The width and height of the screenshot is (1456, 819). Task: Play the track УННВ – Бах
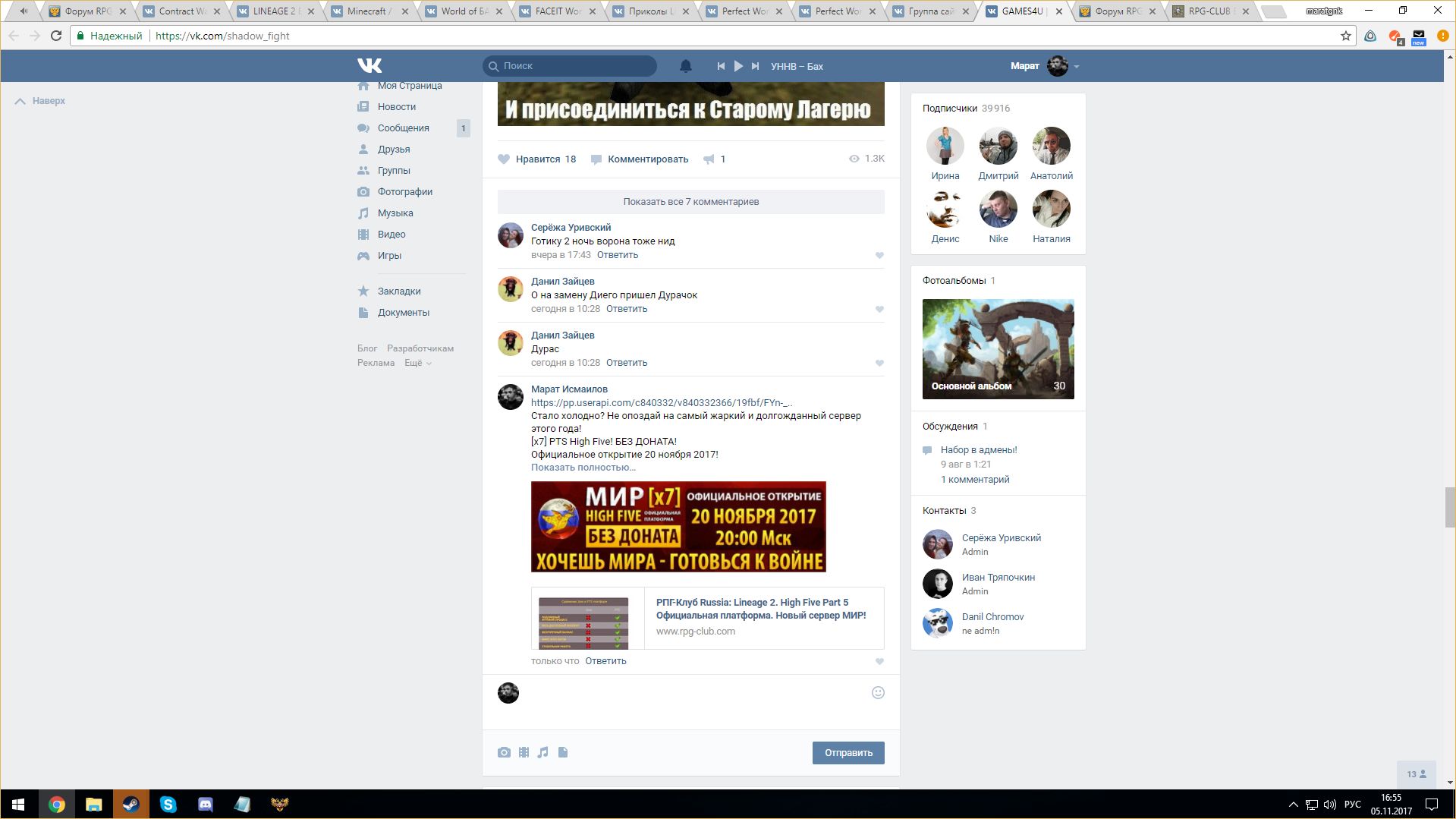[738, 66]
